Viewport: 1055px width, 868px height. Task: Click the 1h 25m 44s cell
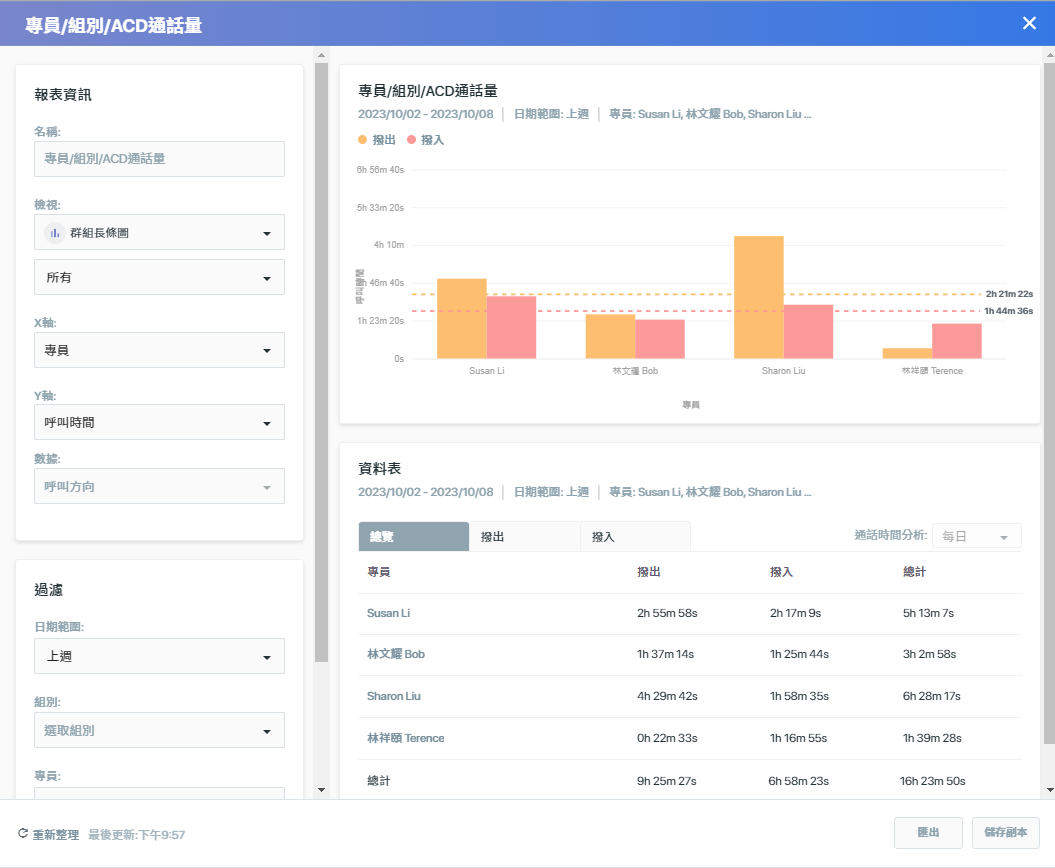click(799, 654)
